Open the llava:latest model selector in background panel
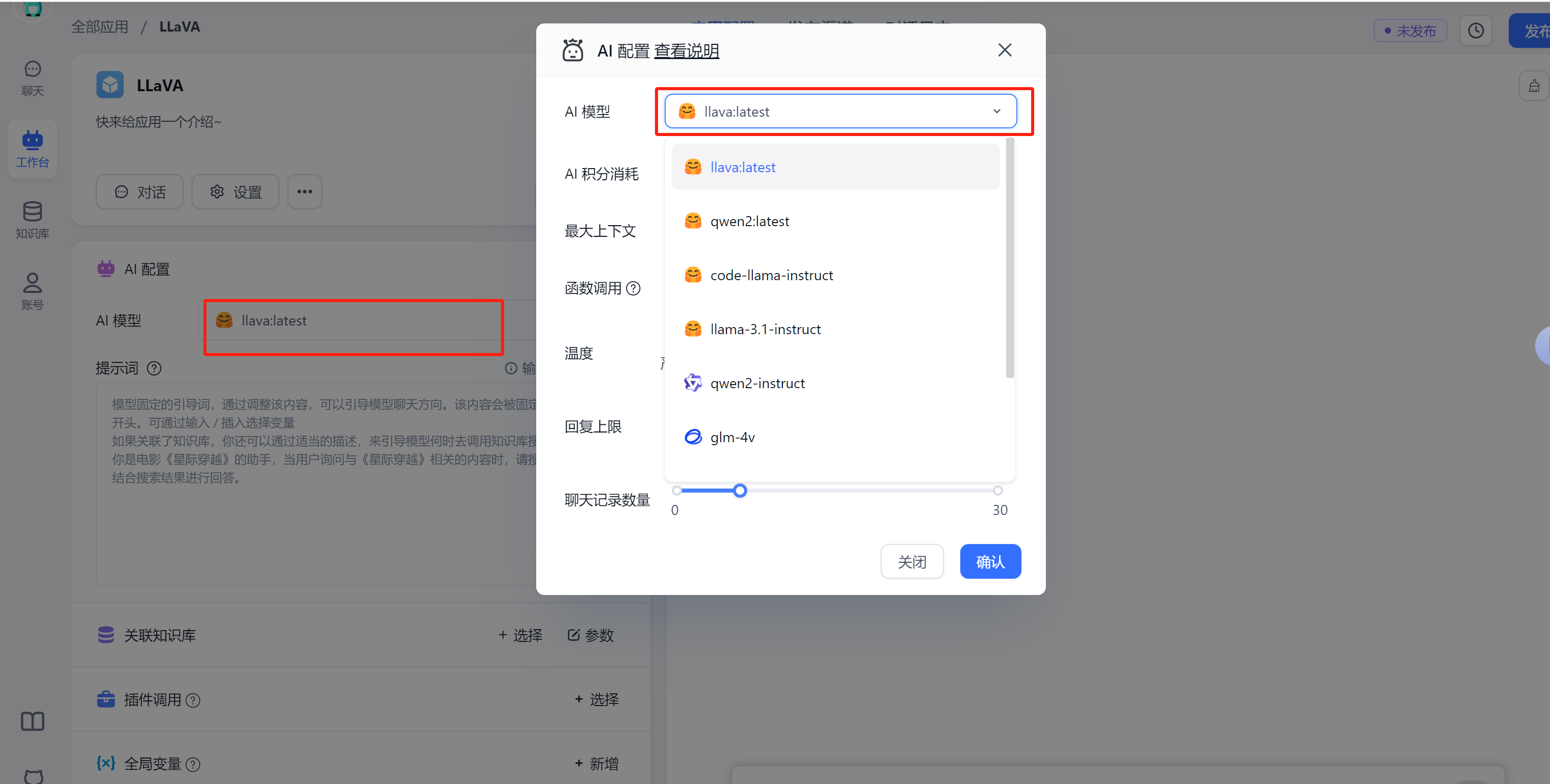 coord(366,320)
